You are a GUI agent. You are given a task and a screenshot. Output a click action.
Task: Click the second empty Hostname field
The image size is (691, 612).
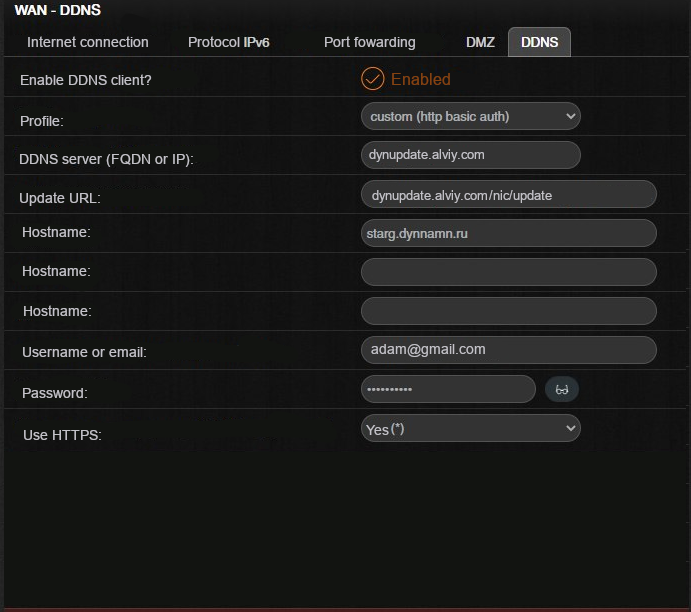pos(509,272)
